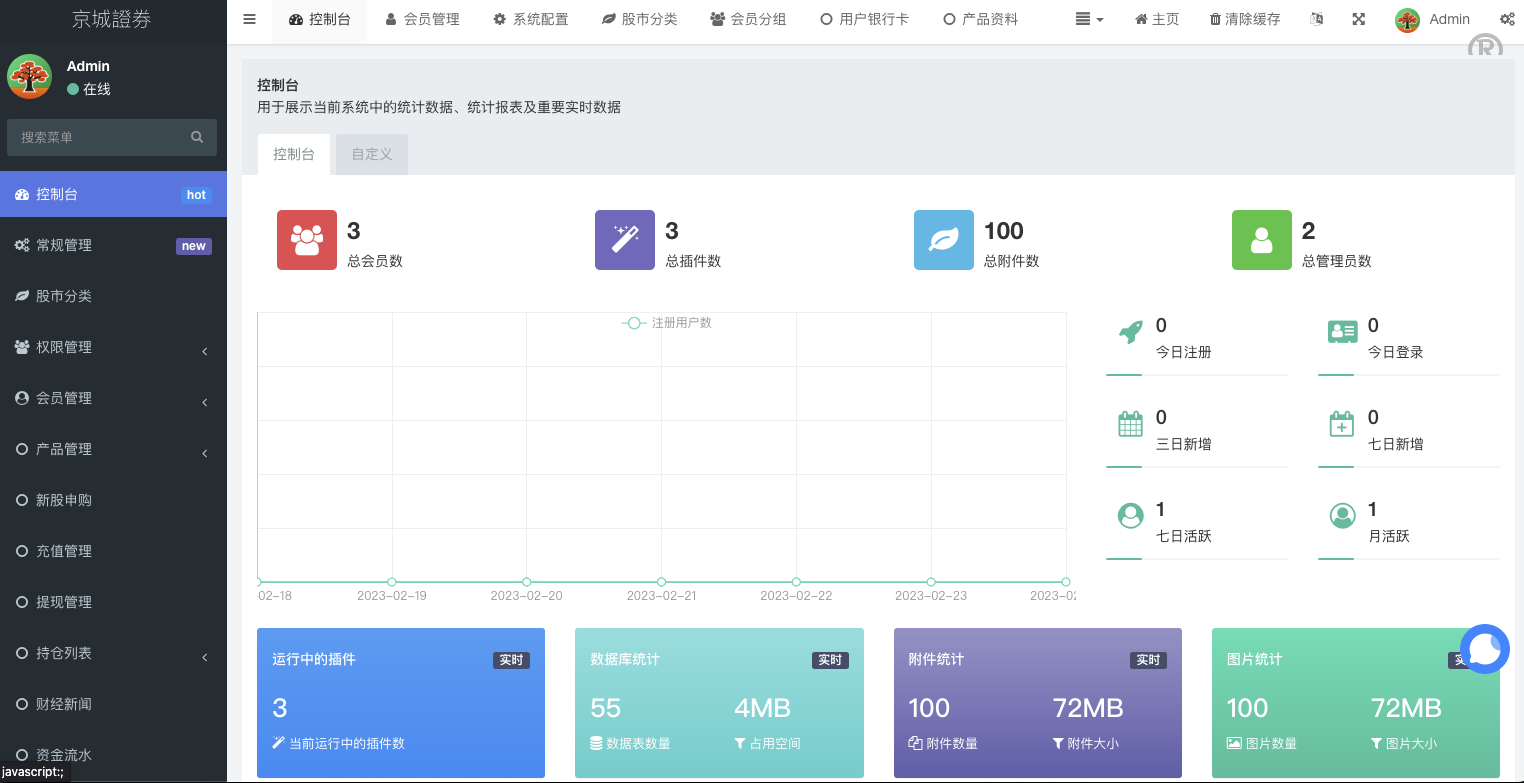
Task: Click the purple magic wand plugins icon
Action: [x=625, y=240]
